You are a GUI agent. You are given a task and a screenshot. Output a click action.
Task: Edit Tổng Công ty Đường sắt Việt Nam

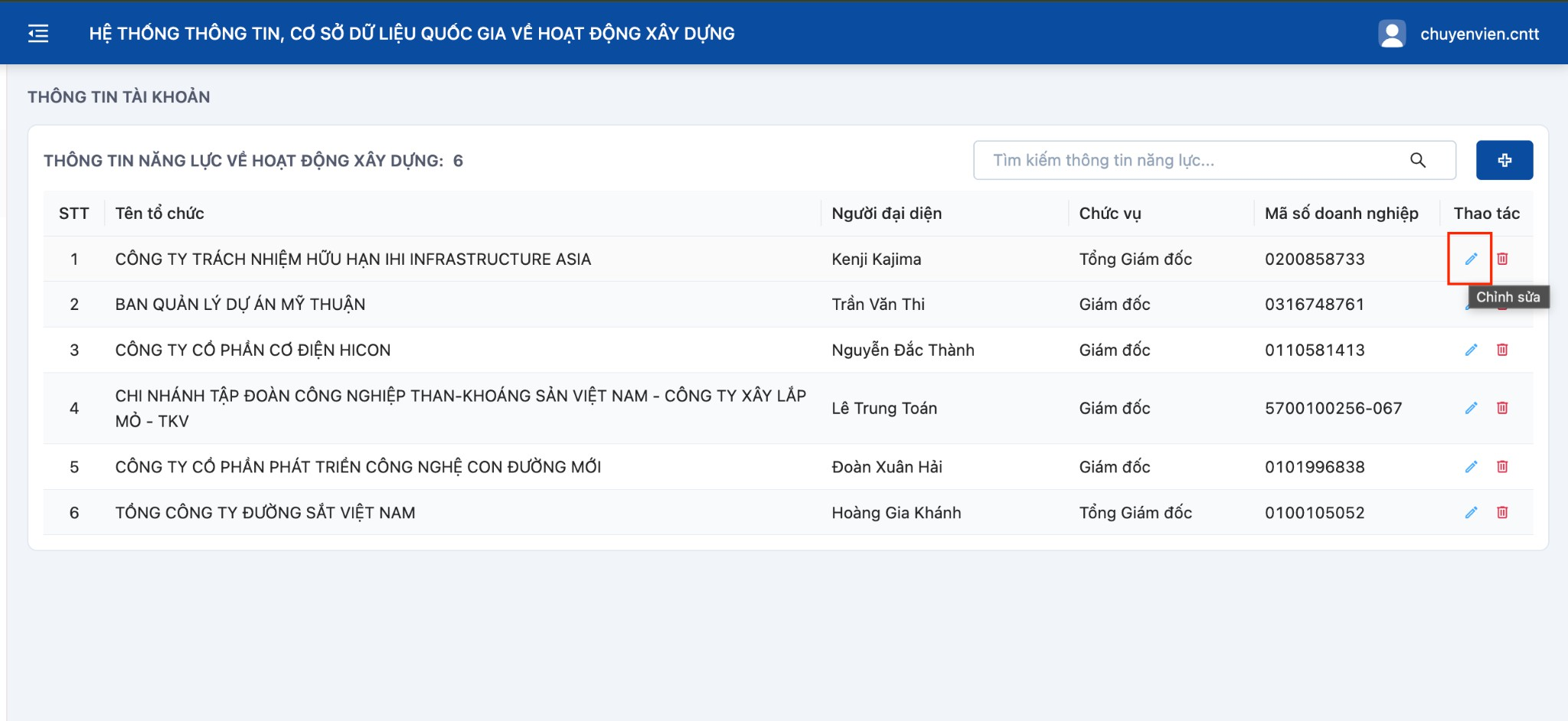pos(1471,513)
